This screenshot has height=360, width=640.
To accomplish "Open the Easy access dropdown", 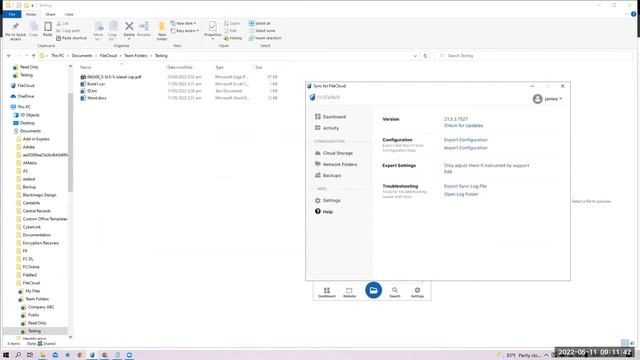I will (x=185, y=31).
